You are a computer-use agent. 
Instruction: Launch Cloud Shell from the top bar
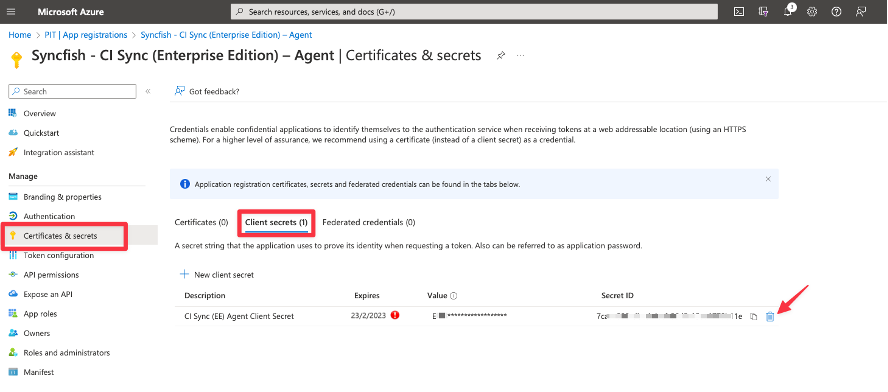pos(738,11)
